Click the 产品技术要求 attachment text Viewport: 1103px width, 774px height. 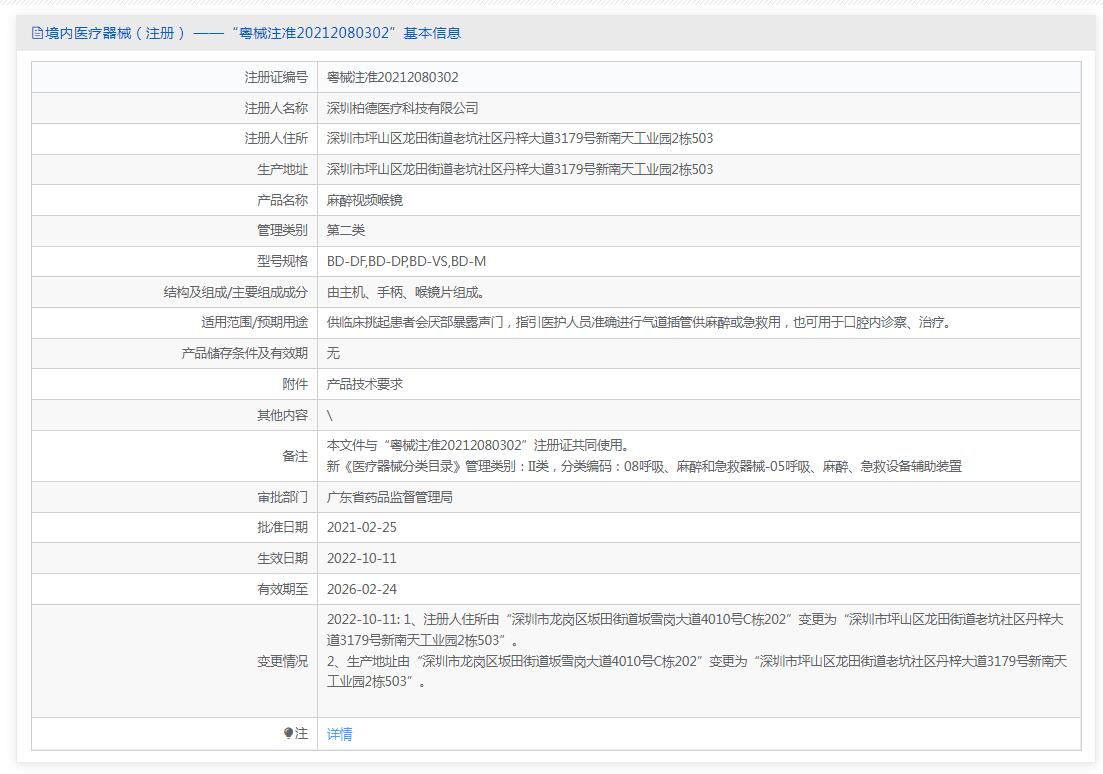(x=364, y=384)
